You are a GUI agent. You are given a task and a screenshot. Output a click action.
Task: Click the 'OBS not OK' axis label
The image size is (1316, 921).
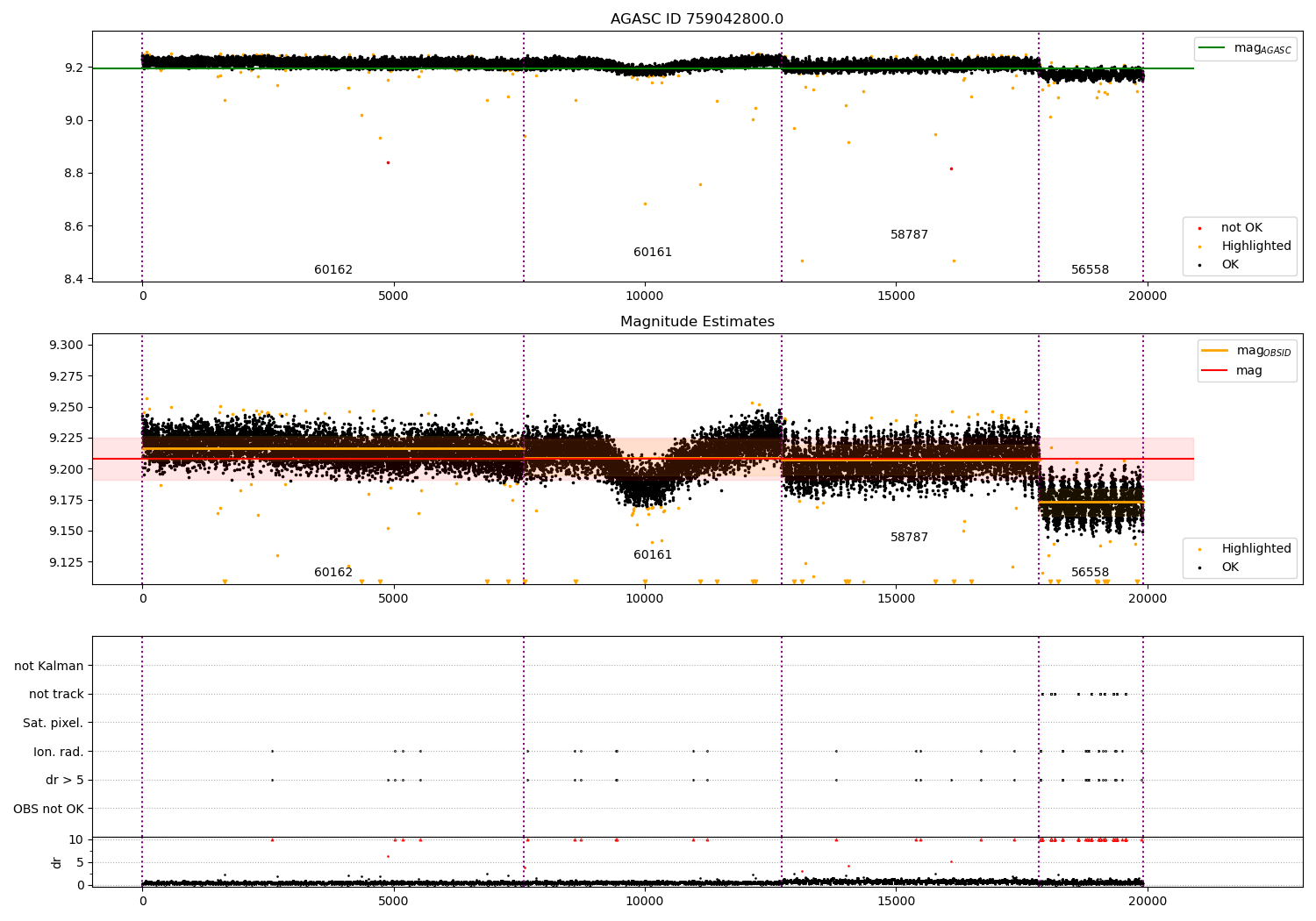49,809
